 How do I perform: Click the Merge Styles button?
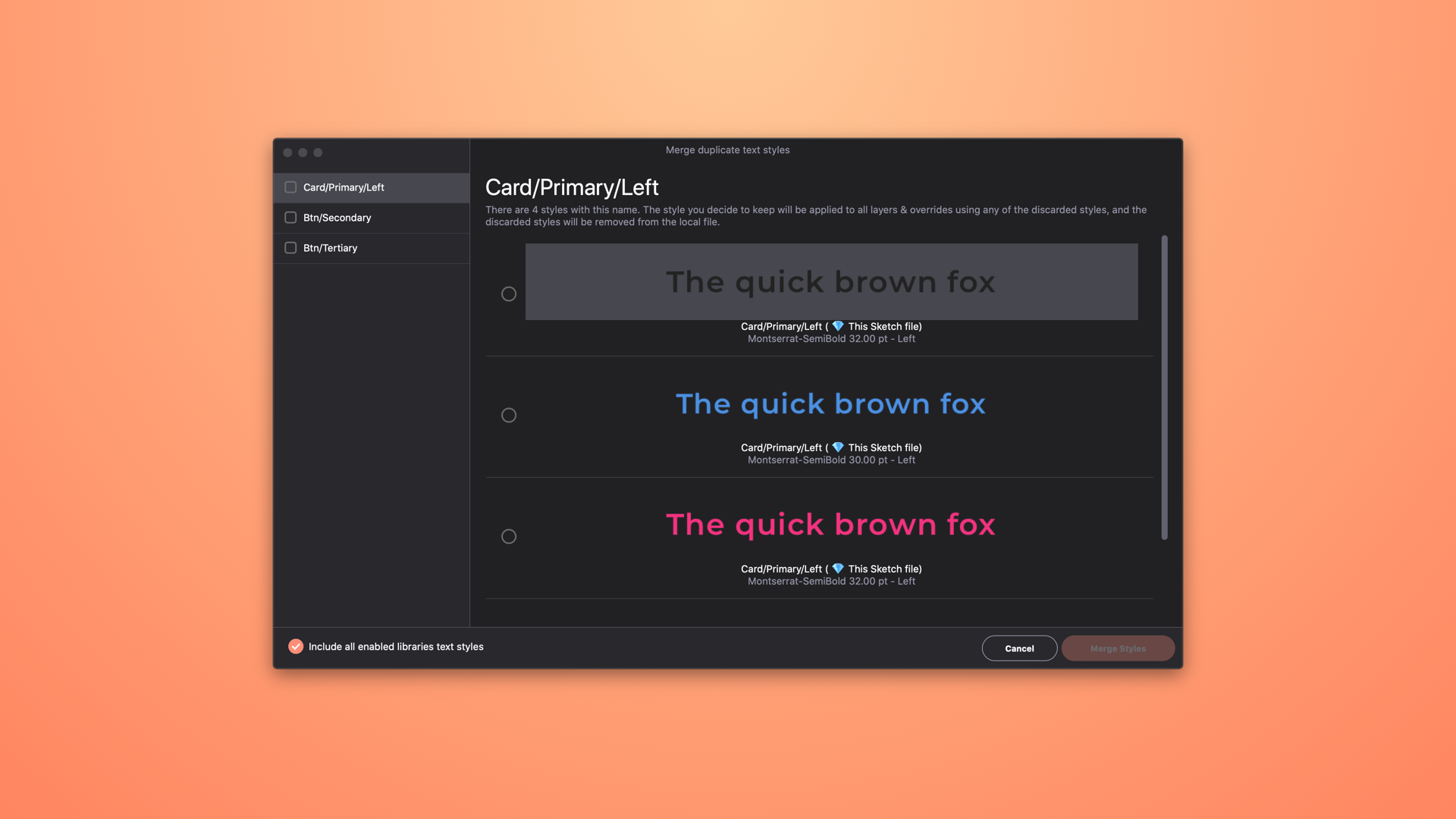coord(1118,648)
